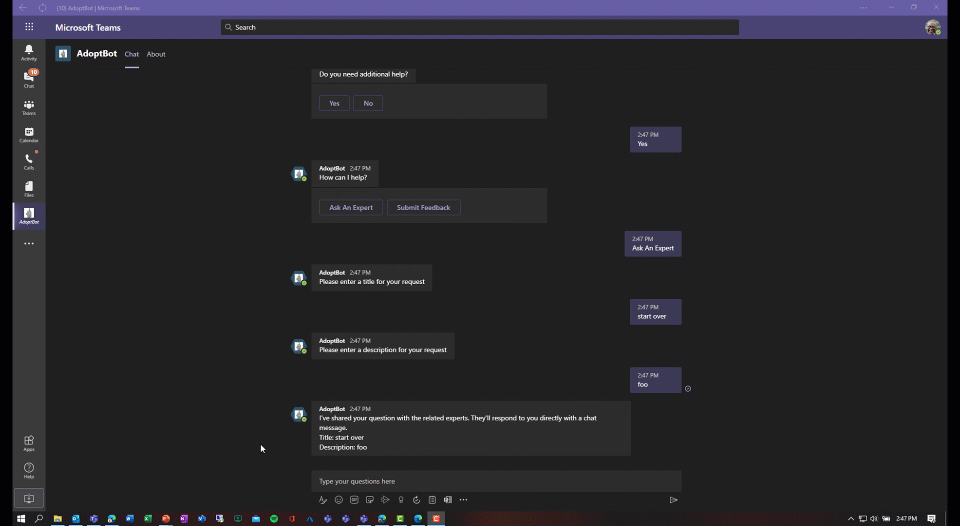Viewport: 960px width, 526px height.
Task: Open more compose options ellipsis
Action: [463, 500]
